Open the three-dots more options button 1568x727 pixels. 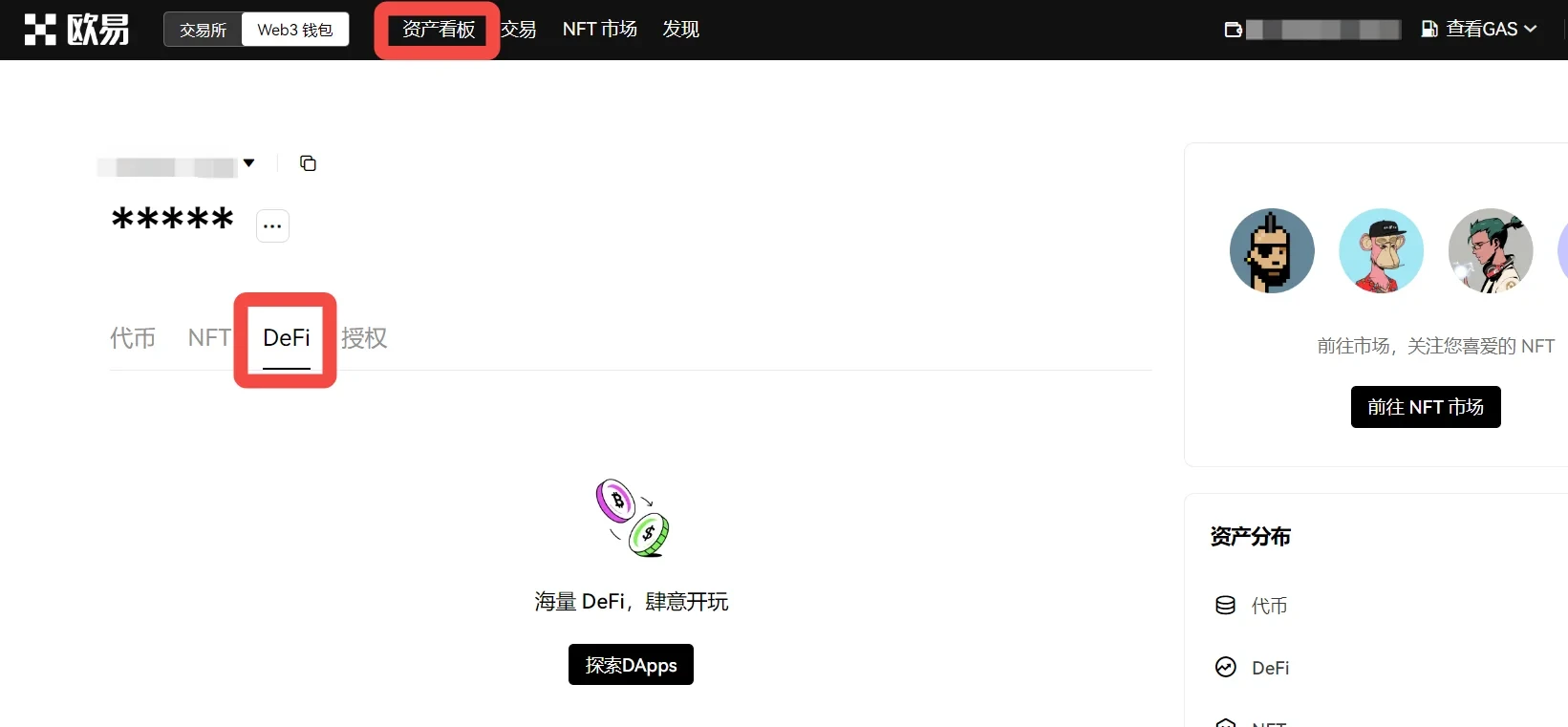point(272,226)
